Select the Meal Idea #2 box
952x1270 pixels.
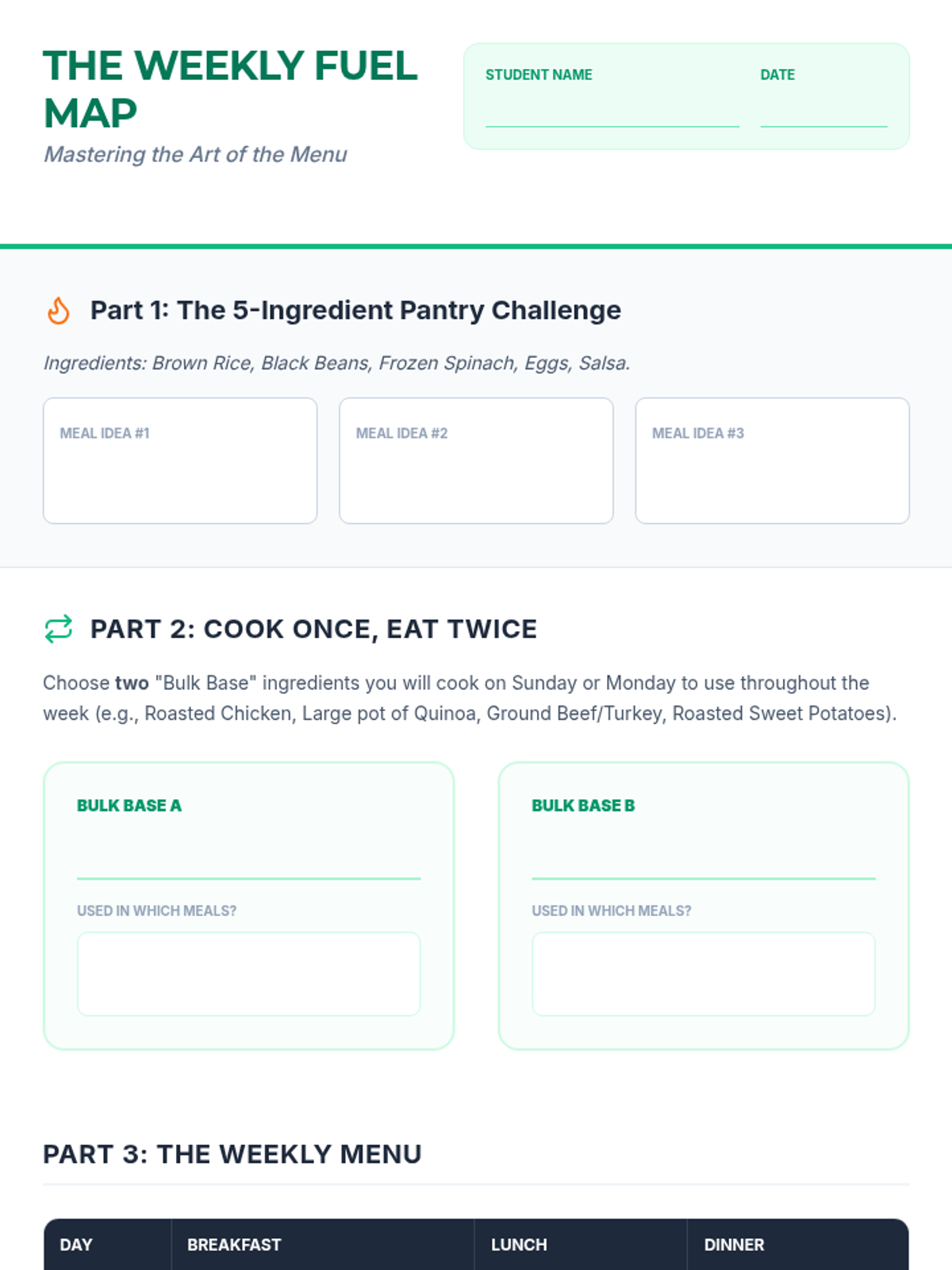476,460
